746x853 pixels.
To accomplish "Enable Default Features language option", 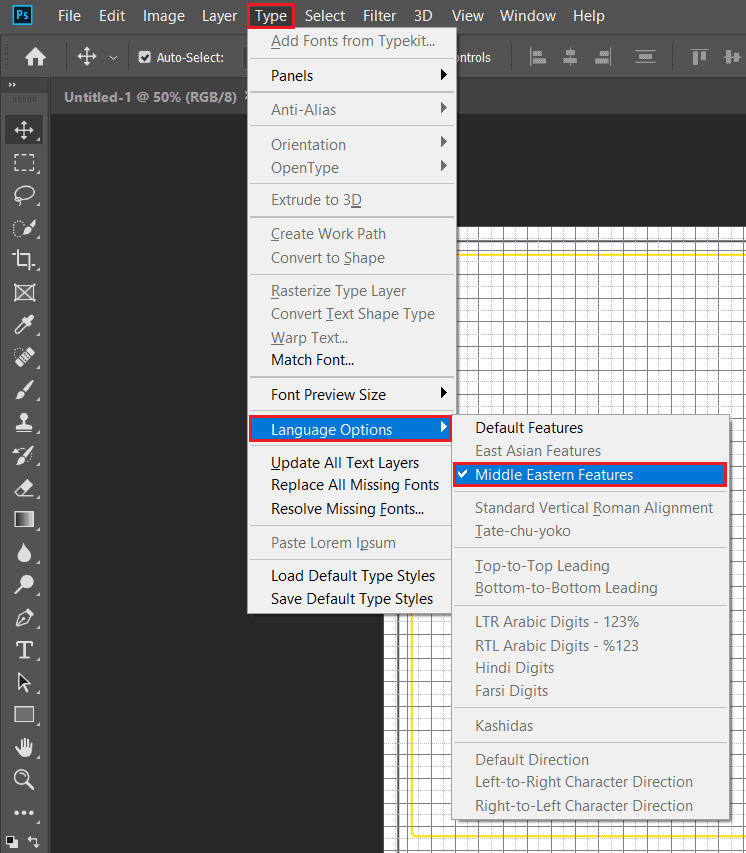I will pyautogui.click(x=529, y=428).
